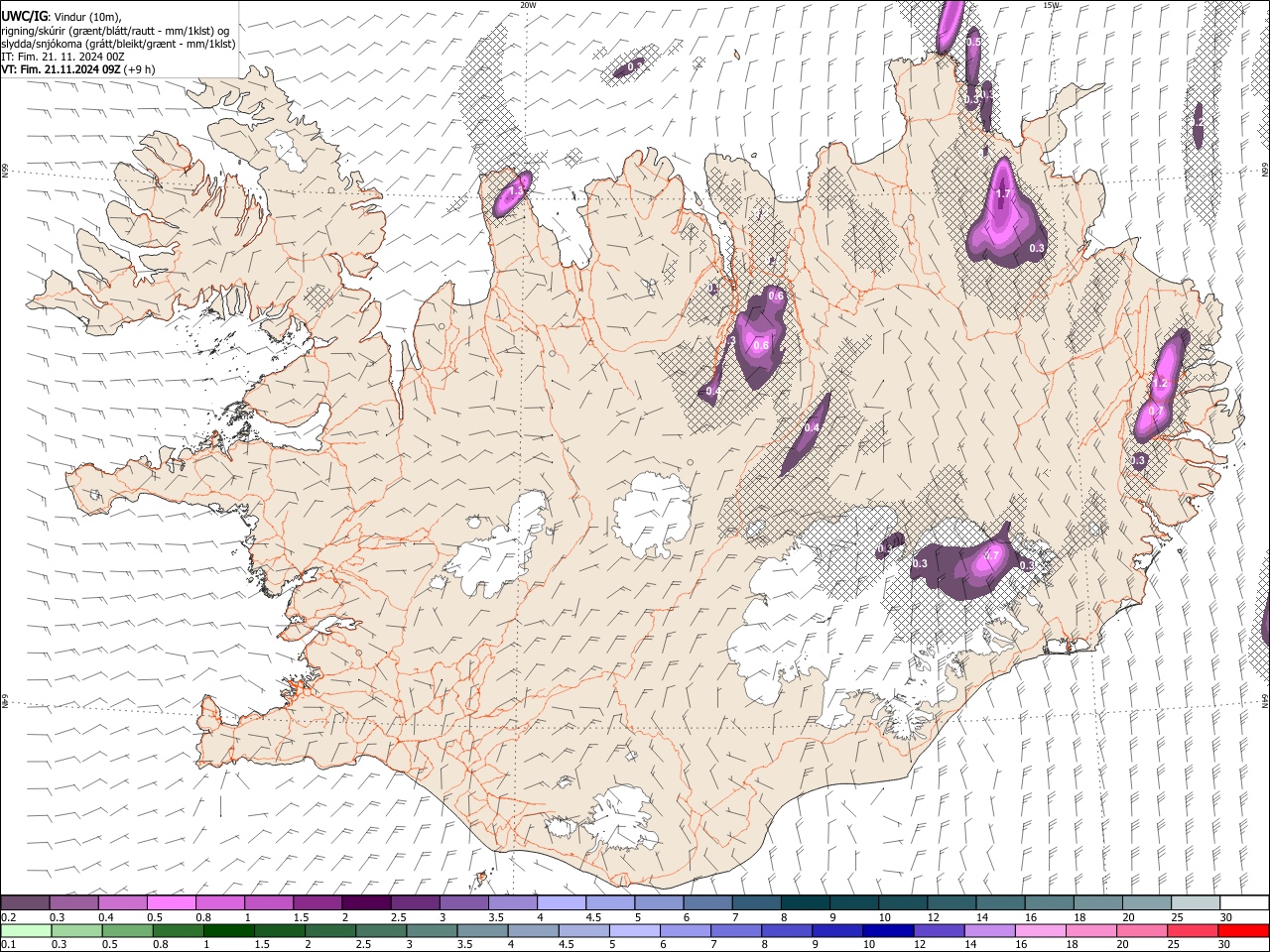Pick the darkest purple snow swatch labelled 2
The image size is (1270, 952).
click(x=366, y=902)
